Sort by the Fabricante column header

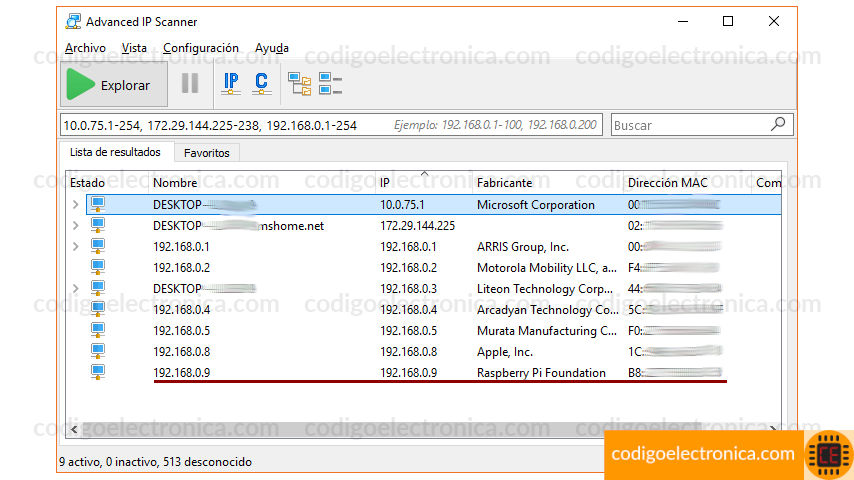pyautogui.click(x=504, y=183)
